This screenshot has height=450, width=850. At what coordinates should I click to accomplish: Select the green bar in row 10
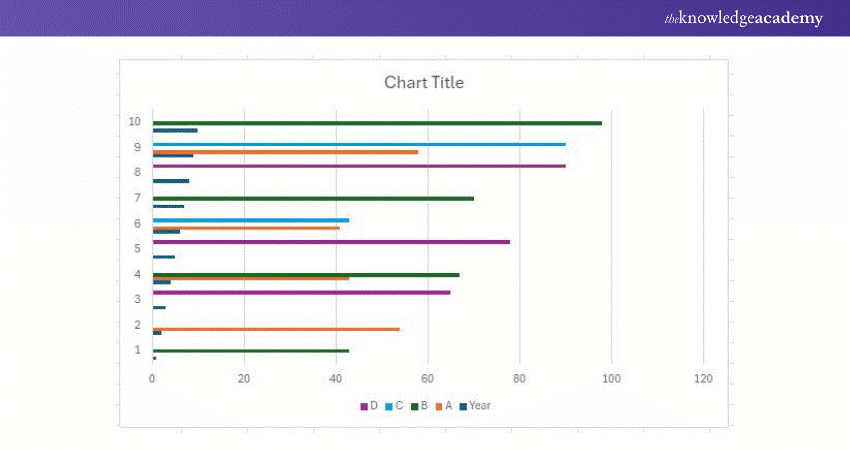[x=376, y=123]
